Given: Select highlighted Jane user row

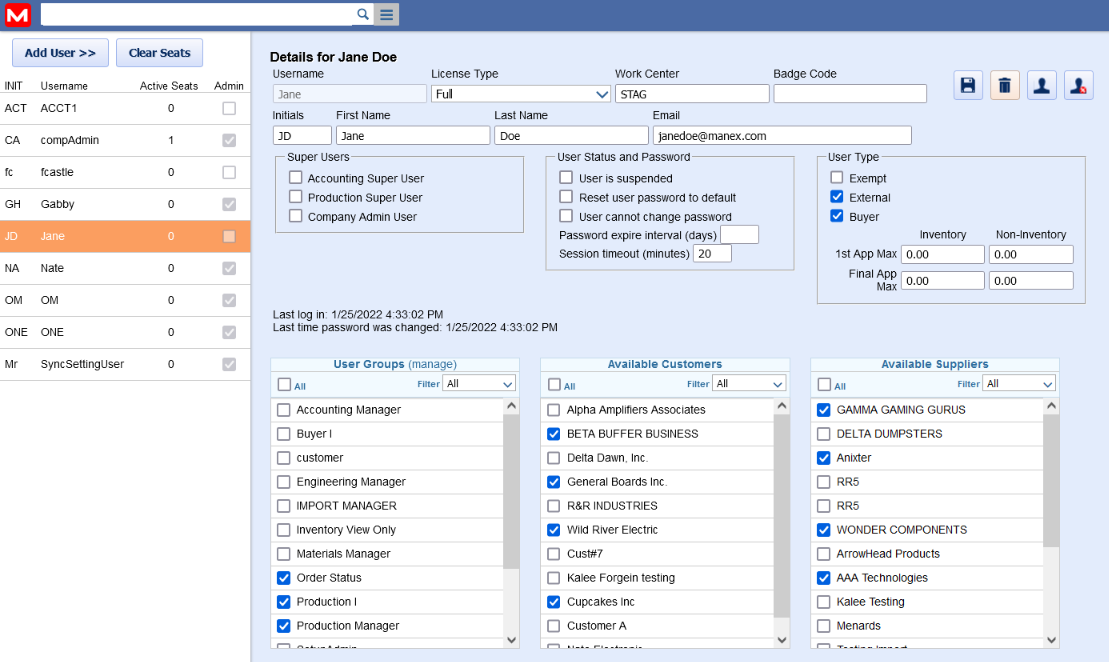Looking at the screenshot, I should [x=125, y=236].
